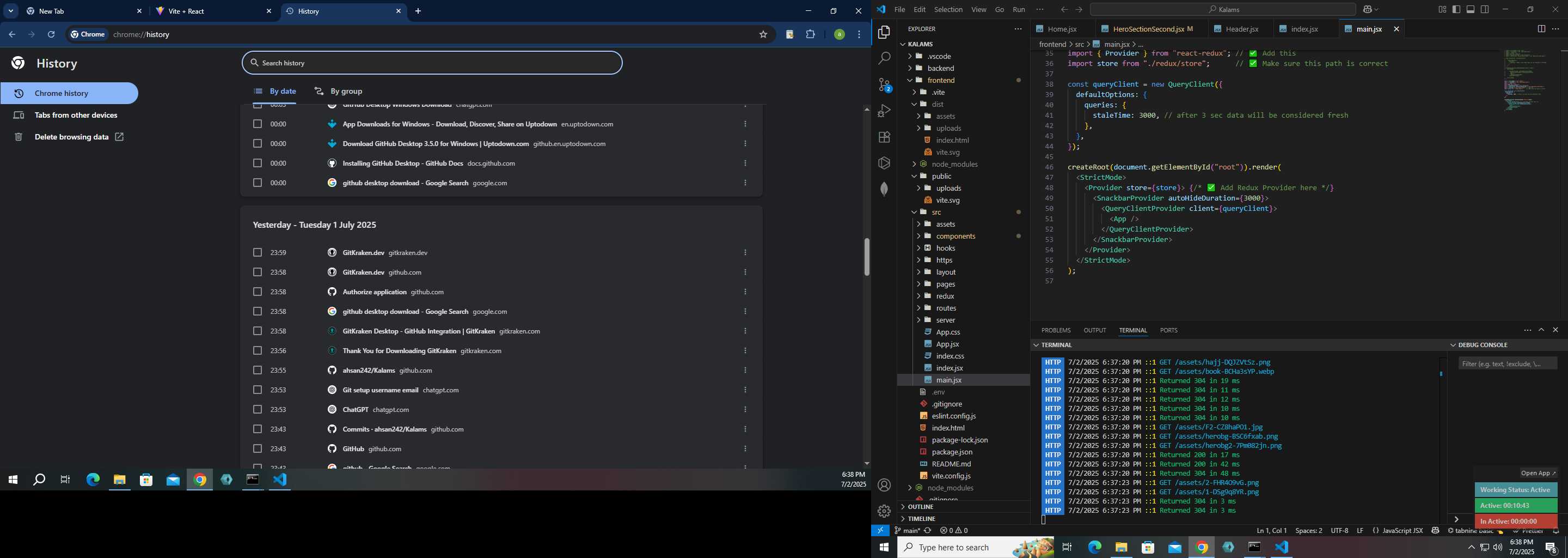Check the Thank You for Downloading GitKraken entry
Screen dimensions: 1568x558
pos(257,351)
